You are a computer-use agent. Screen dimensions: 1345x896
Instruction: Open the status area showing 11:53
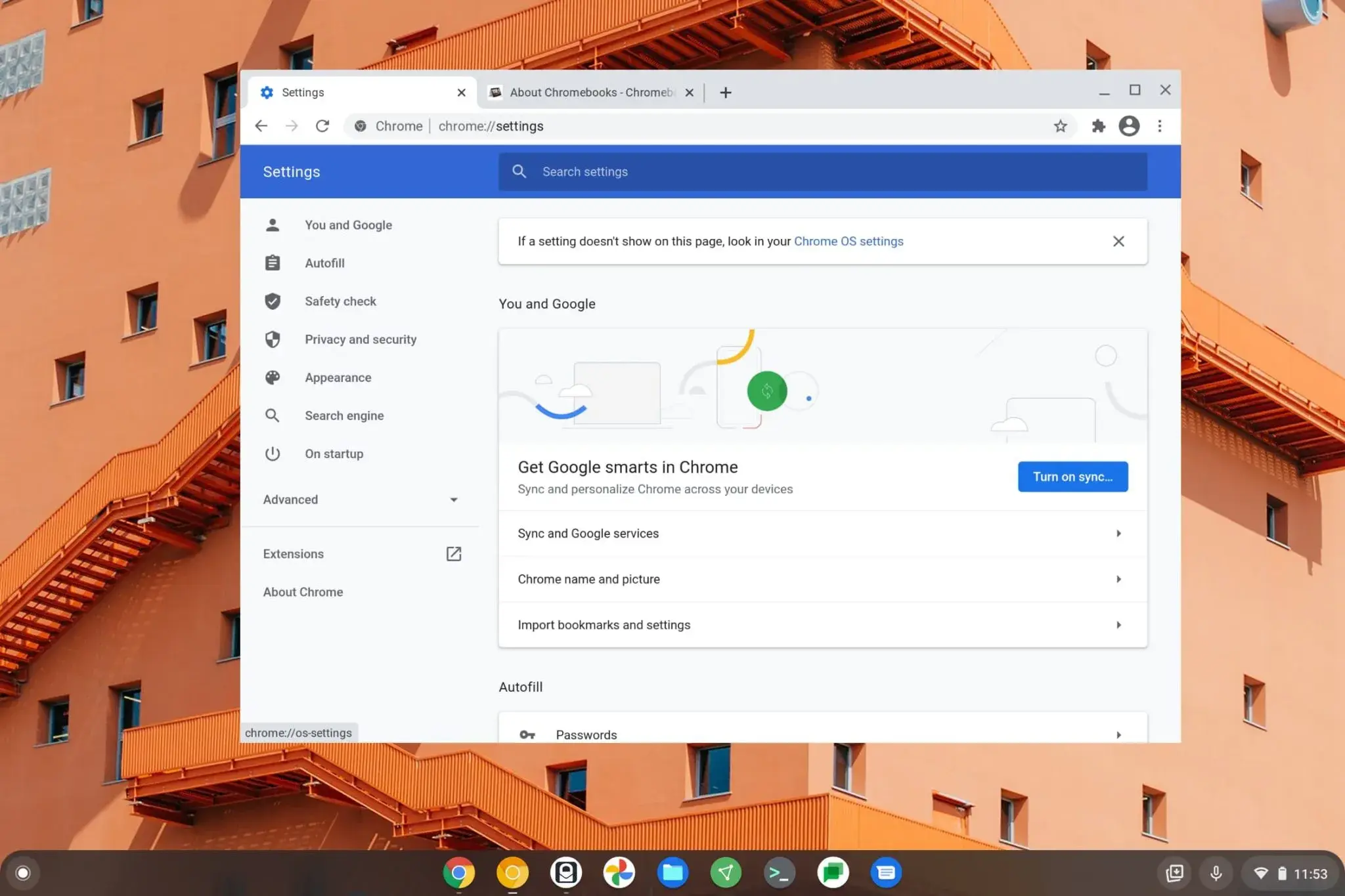1290,873
